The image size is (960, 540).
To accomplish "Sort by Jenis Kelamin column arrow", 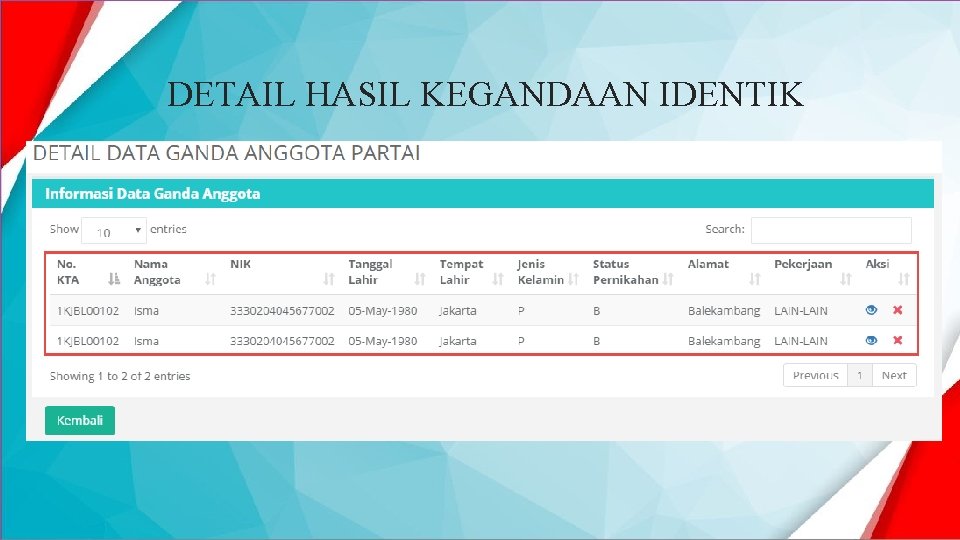I will coord(573,279).
